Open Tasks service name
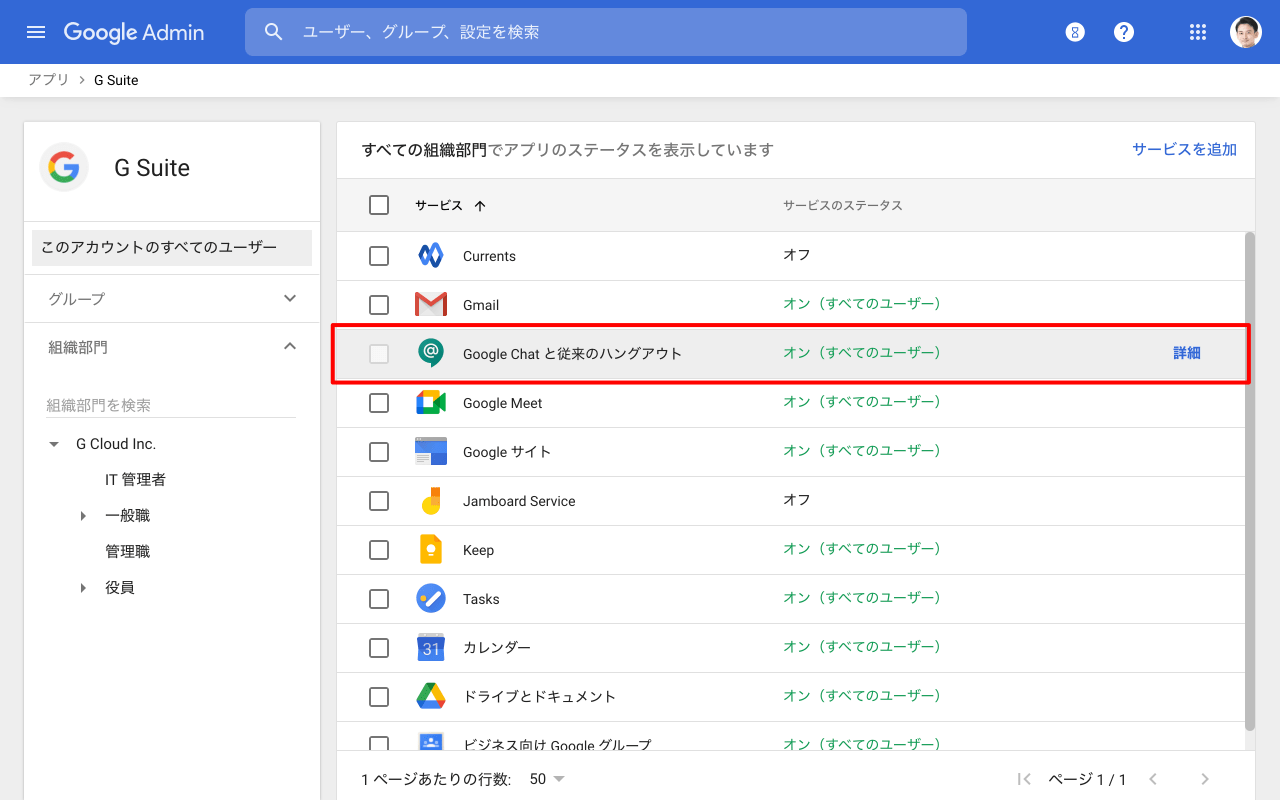The image size is (1280, 800). point(481,599)
